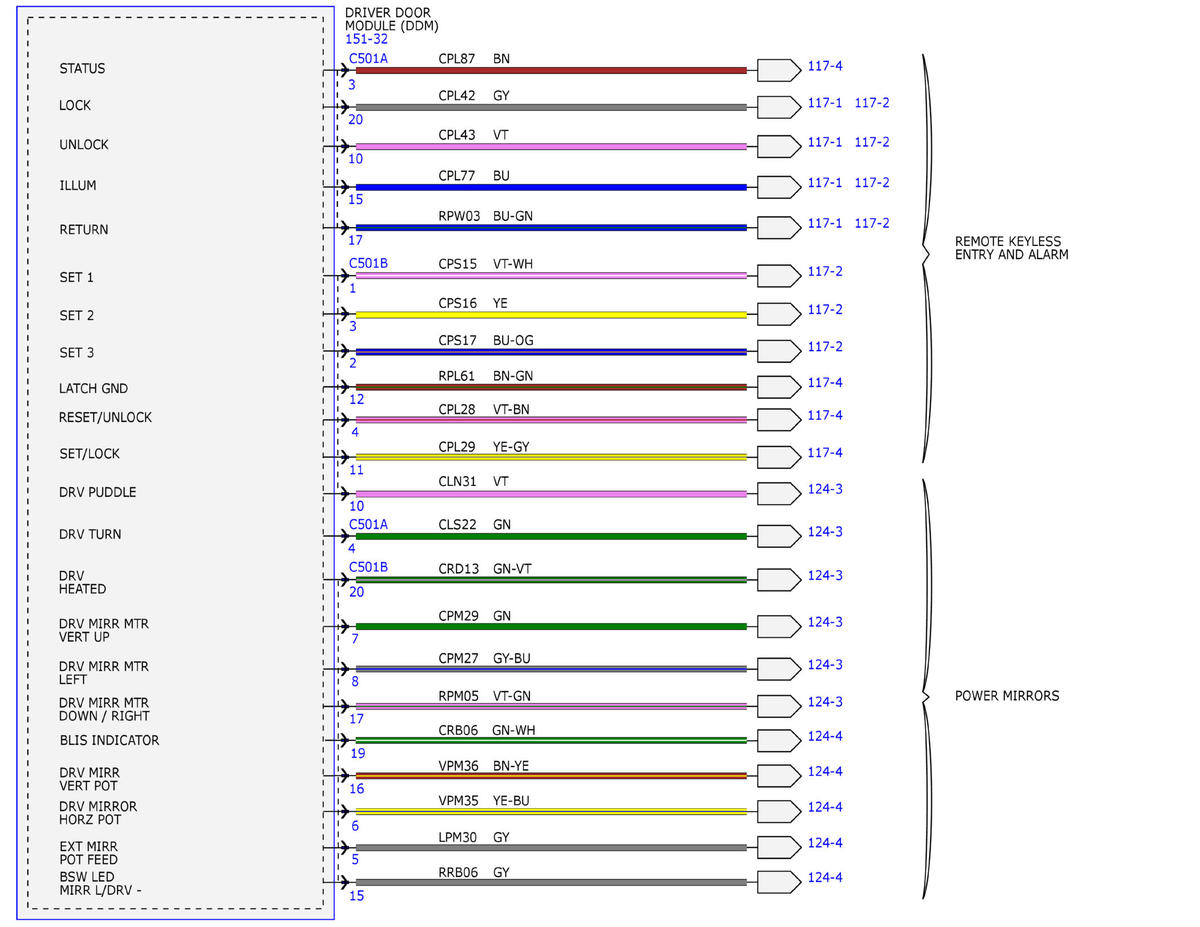Select the ILLUM pin label

(78, 186)
